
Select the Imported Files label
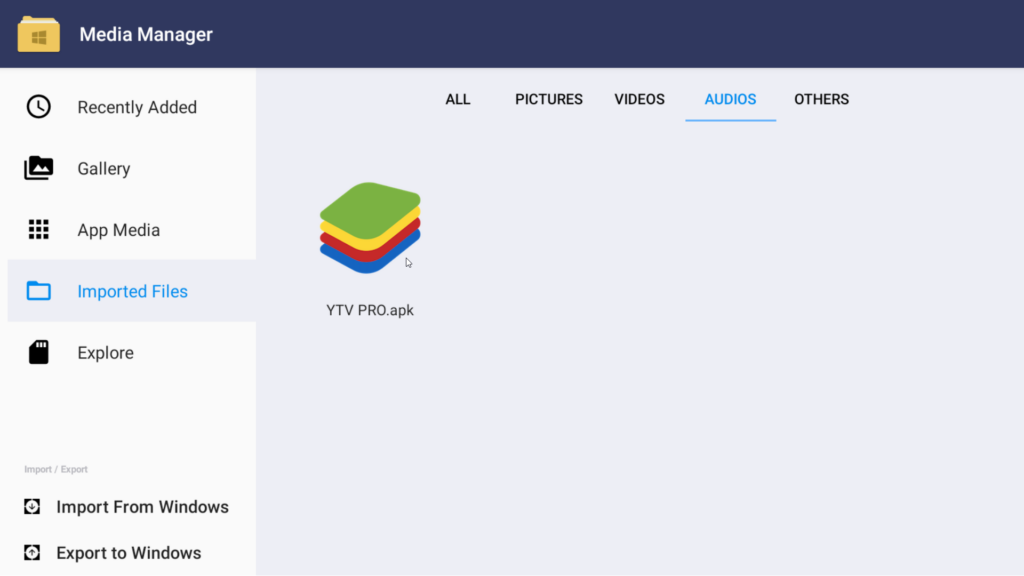(133, 291)
